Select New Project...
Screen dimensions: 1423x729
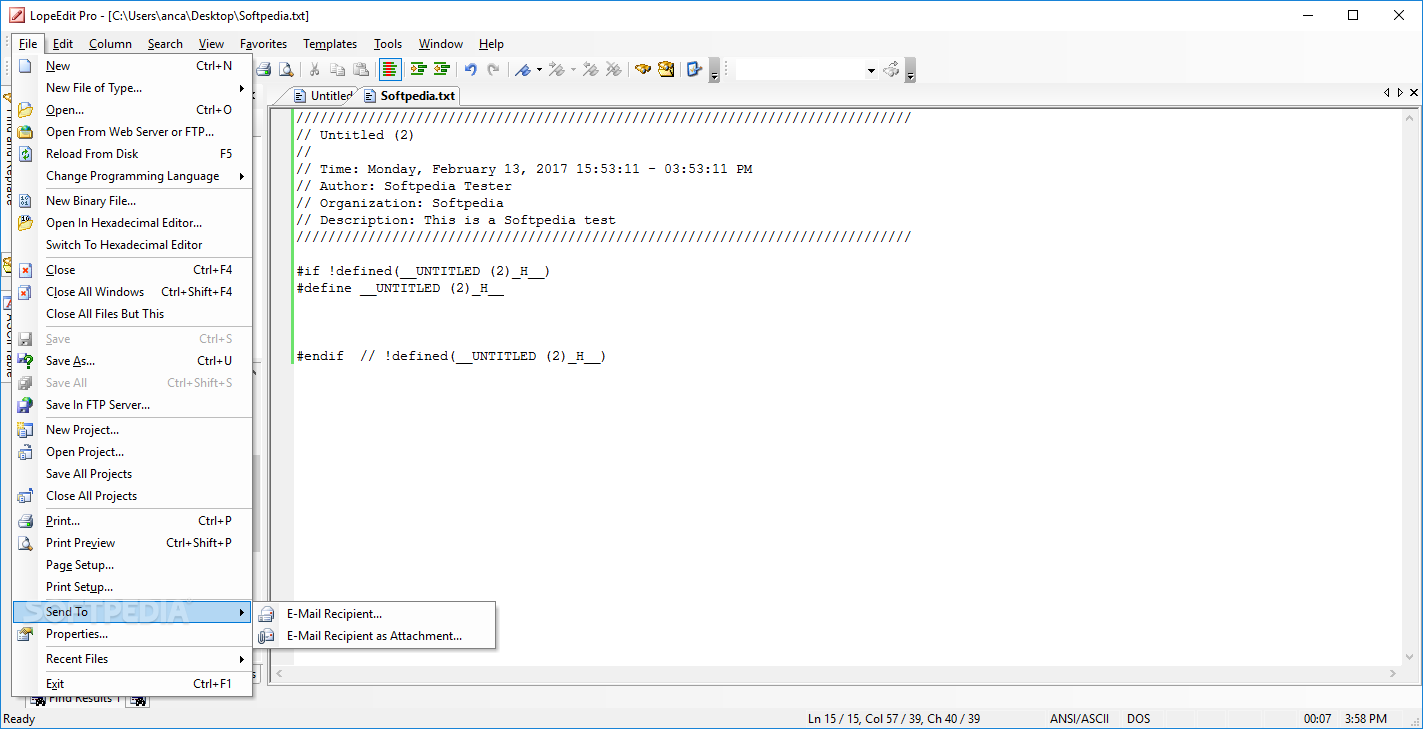click(132, 430)
